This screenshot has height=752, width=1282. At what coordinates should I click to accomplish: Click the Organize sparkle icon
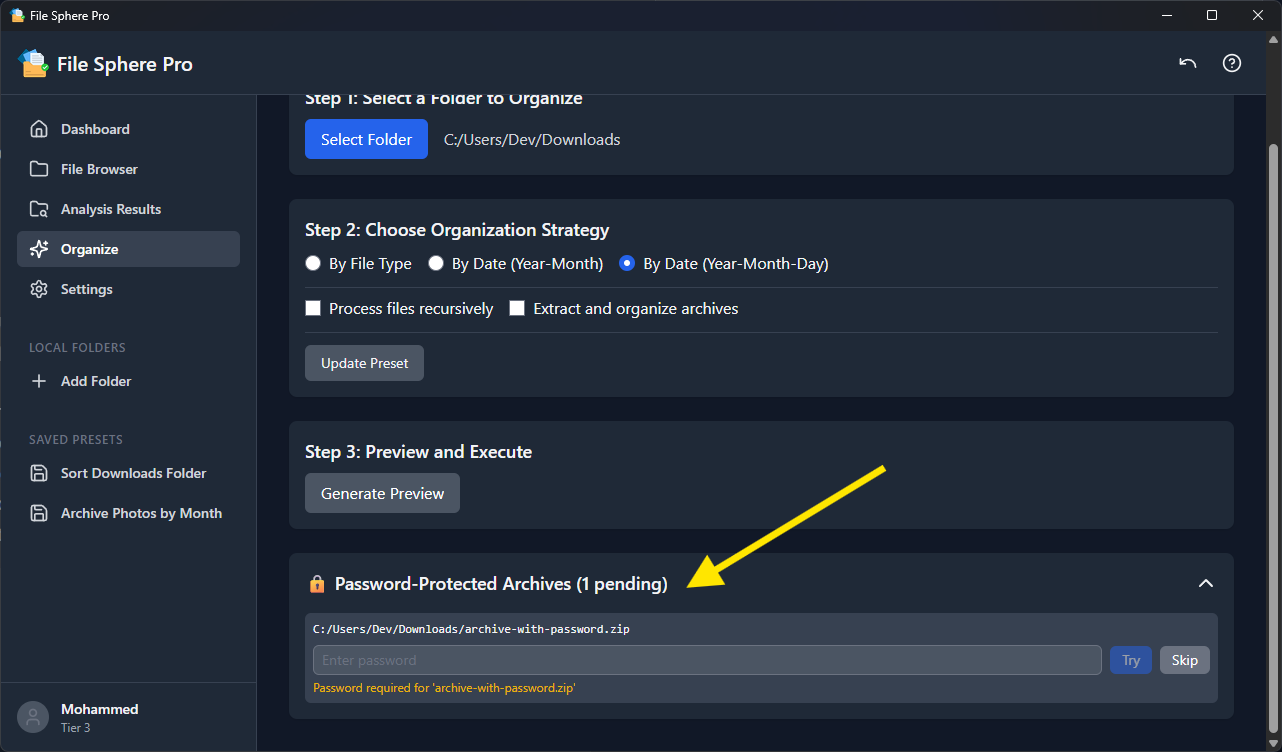(39, 249)
